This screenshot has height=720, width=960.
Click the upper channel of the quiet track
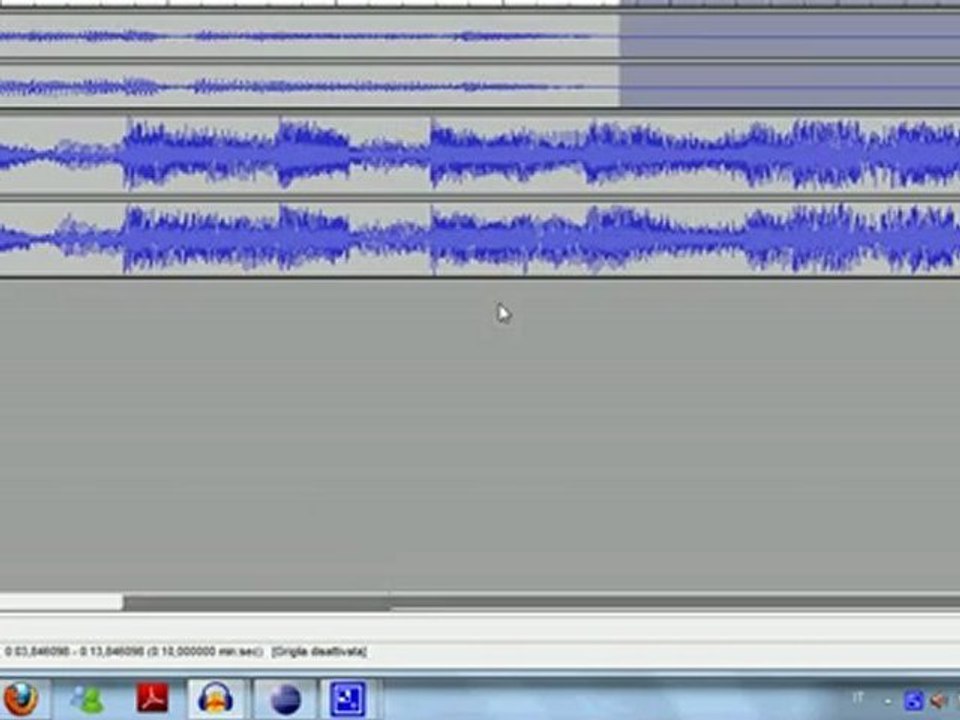[480, 36]
